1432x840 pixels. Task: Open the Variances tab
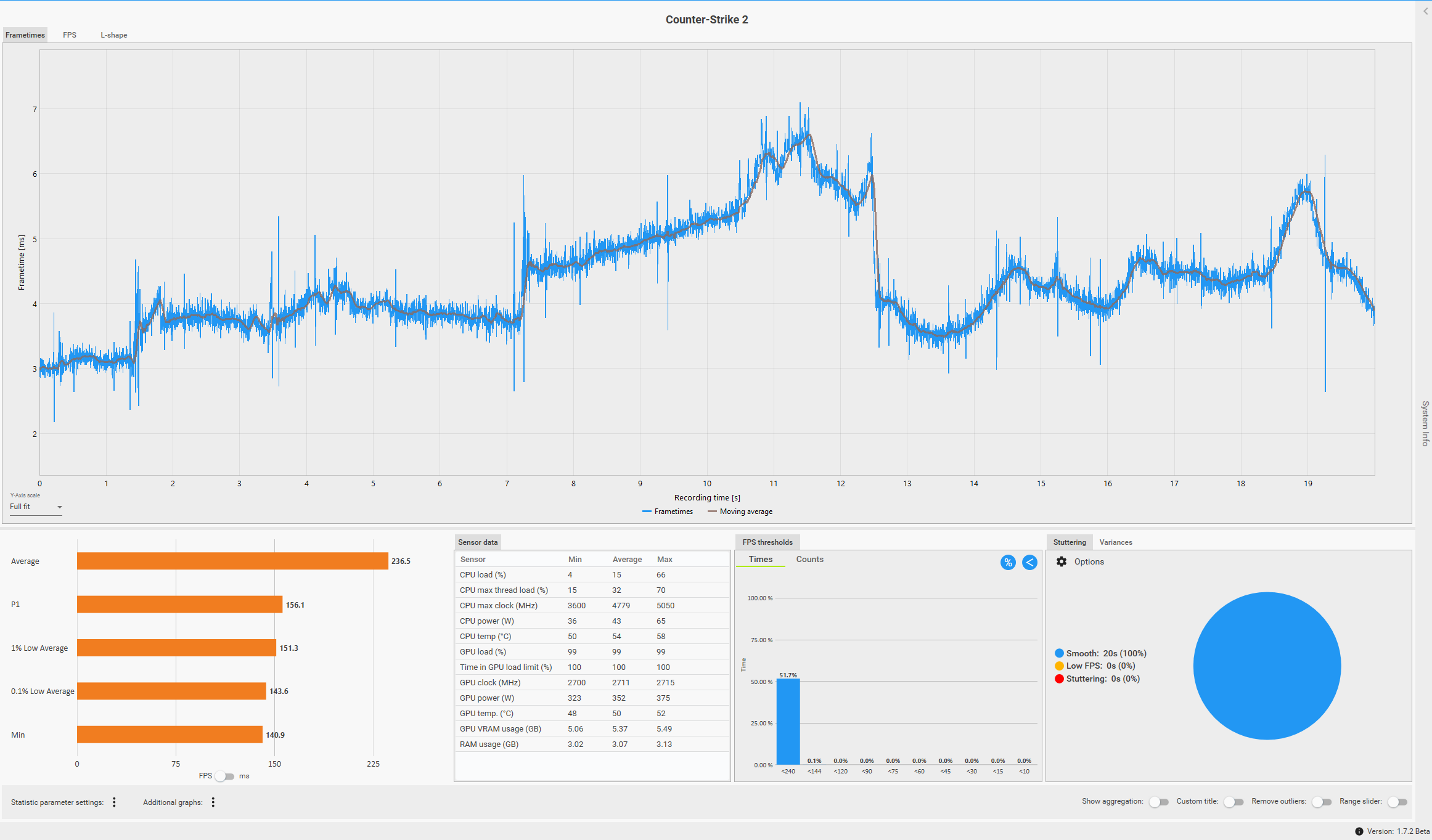tap(1115, 542)
